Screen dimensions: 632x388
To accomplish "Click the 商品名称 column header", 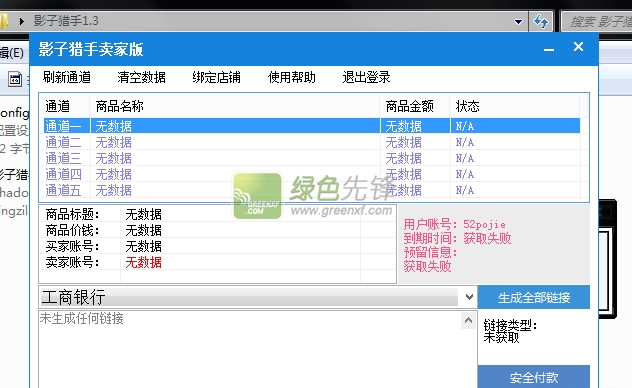I will tap(235, 106).
